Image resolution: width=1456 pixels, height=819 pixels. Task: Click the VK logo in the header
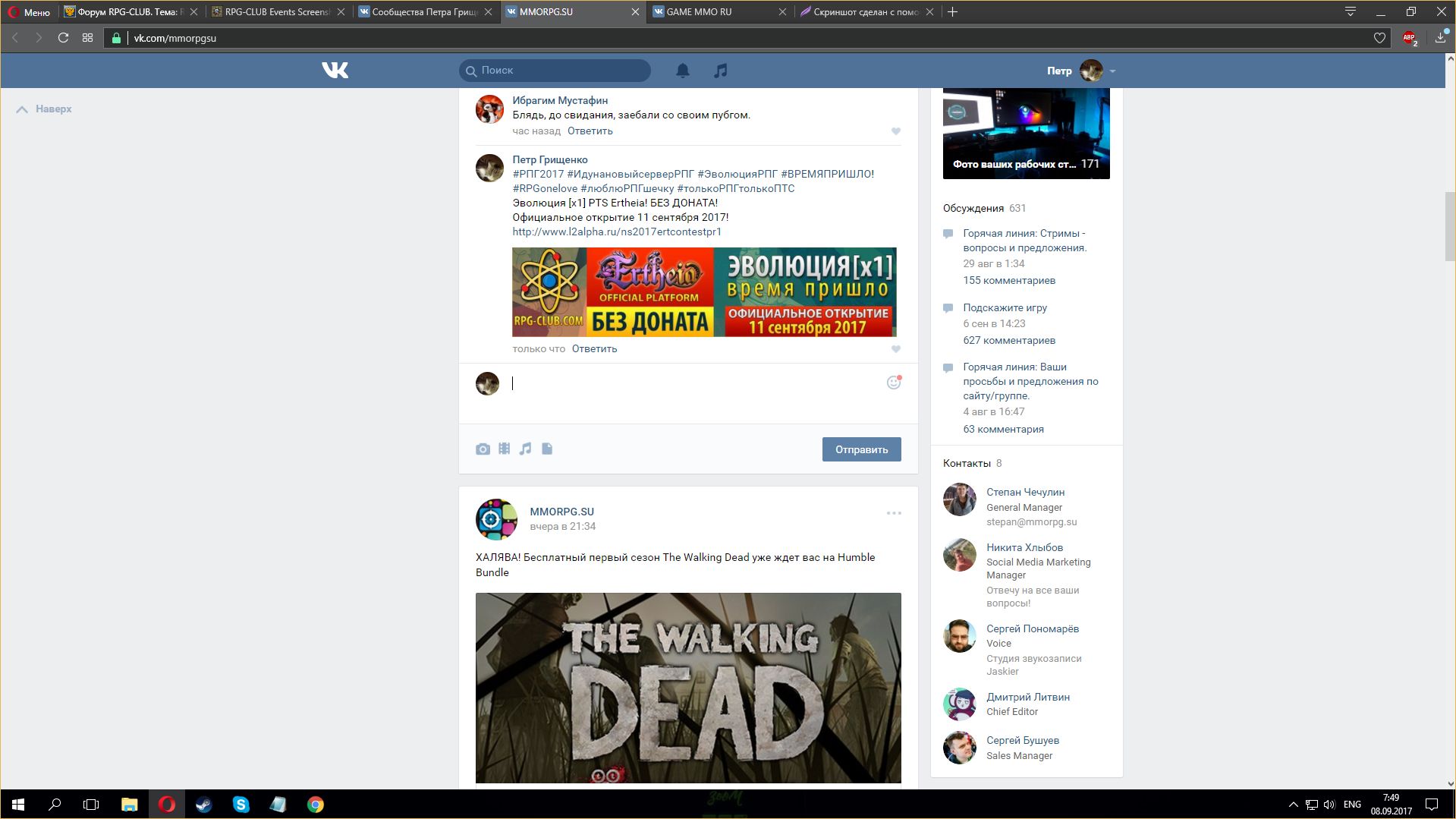[335, 70]
